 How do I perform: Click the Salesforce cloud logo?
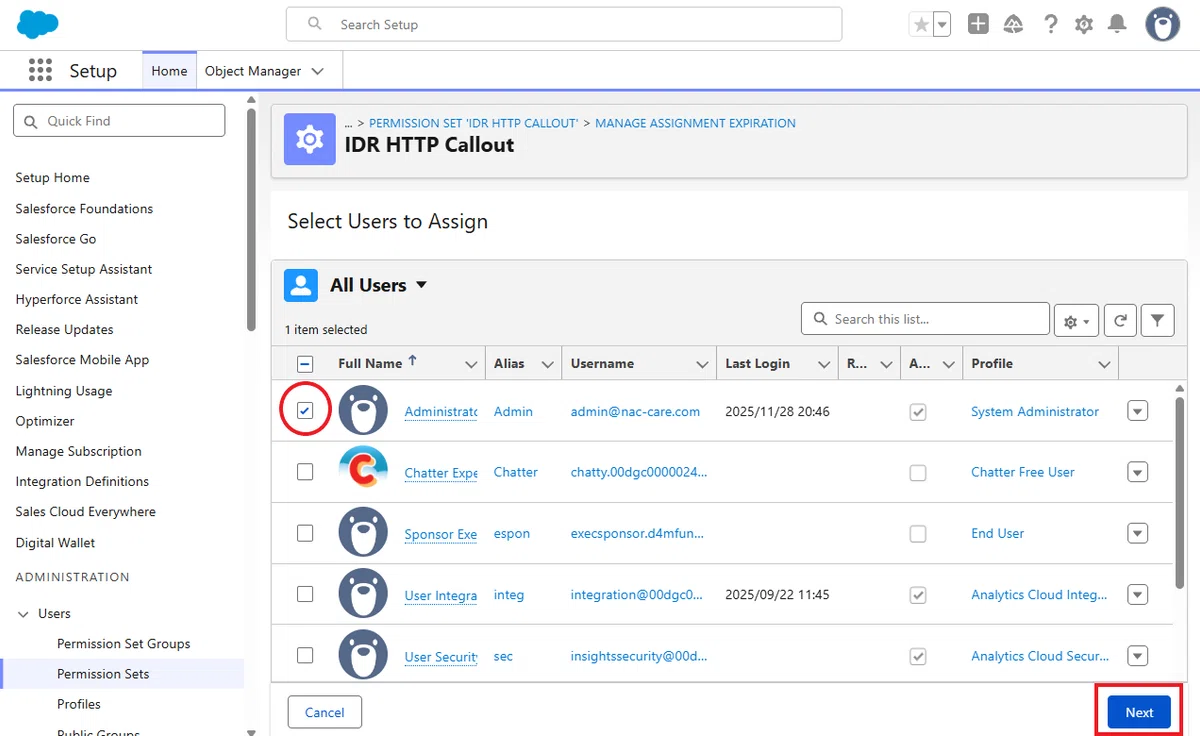(x=38, y=24)
